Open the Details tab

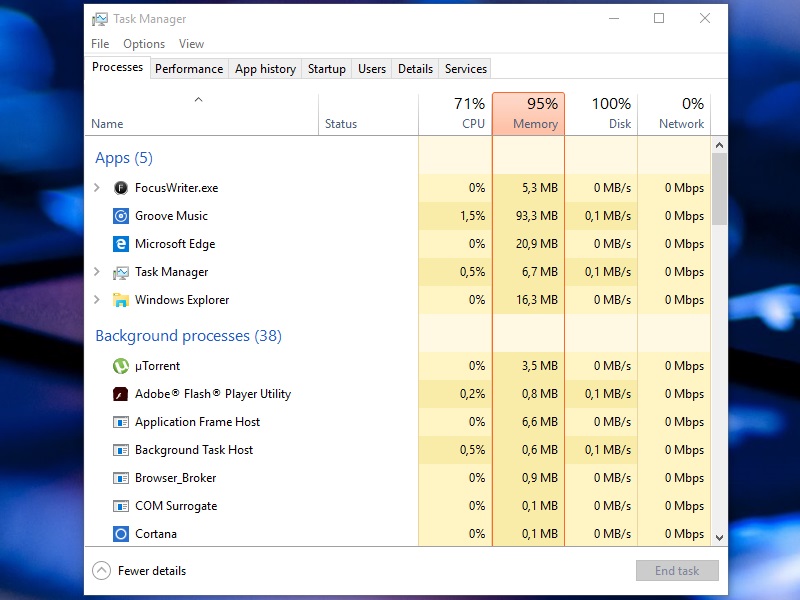(x=415, y=69)
